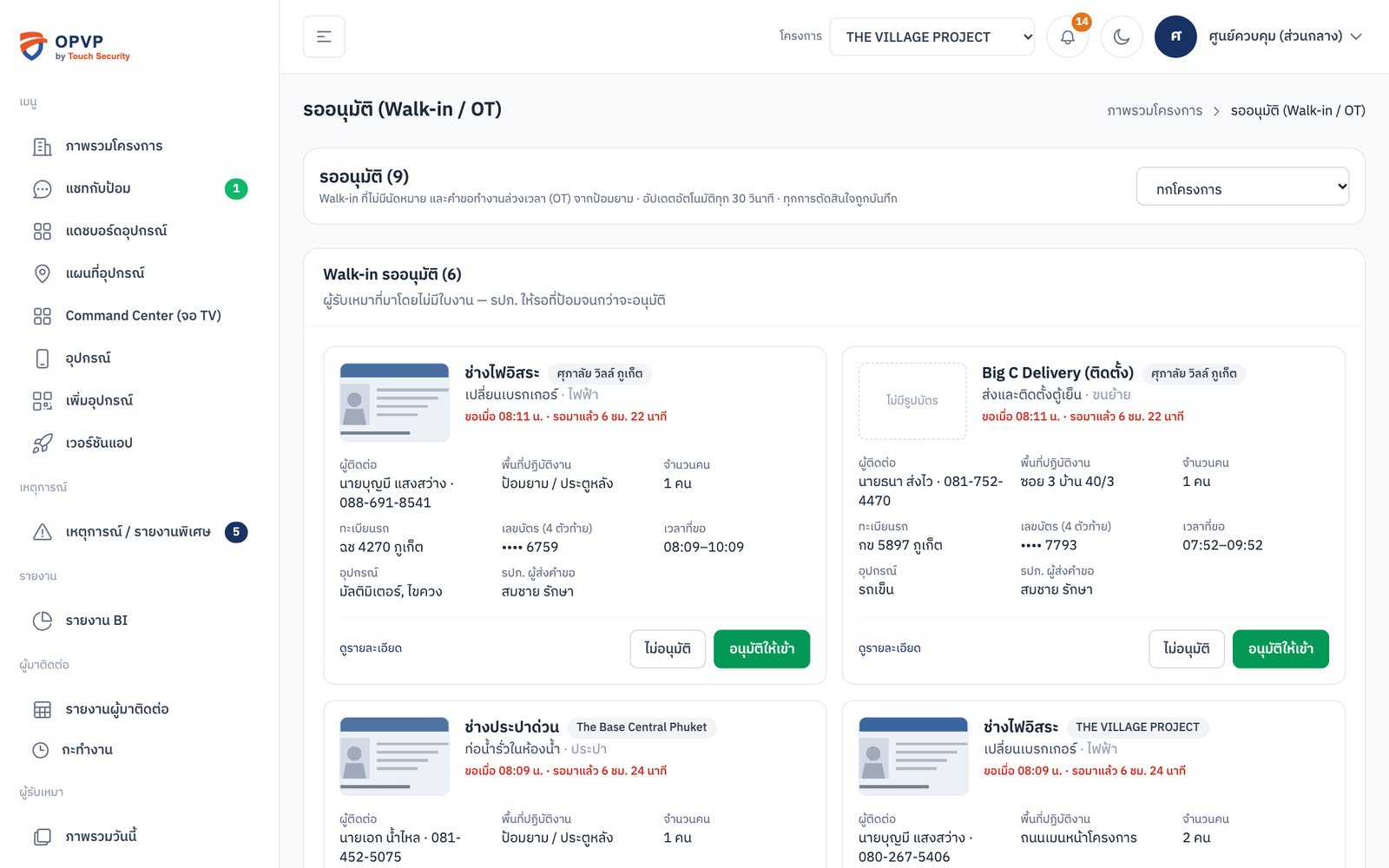1389x868 pixels.
Task: Open ID card photo on THE VILLAGE PROJECT card
Action: (x=913, y=756)
